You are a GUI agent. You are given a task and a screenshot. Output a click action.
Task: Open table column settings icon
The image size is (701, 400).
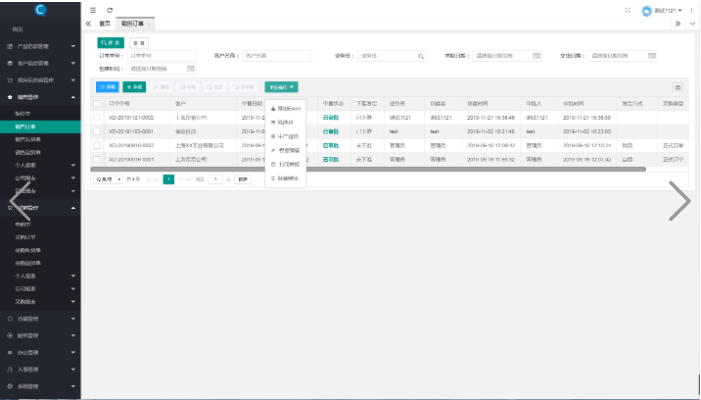coord(678,87)
